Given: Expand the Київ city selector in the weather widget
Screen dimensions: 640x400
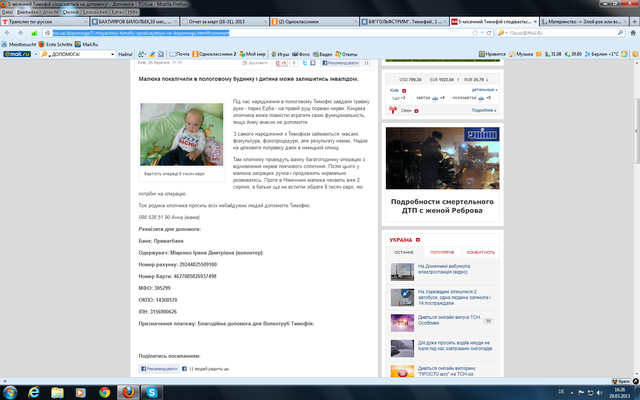Looking at the screenshot, I should click(395, 89).
